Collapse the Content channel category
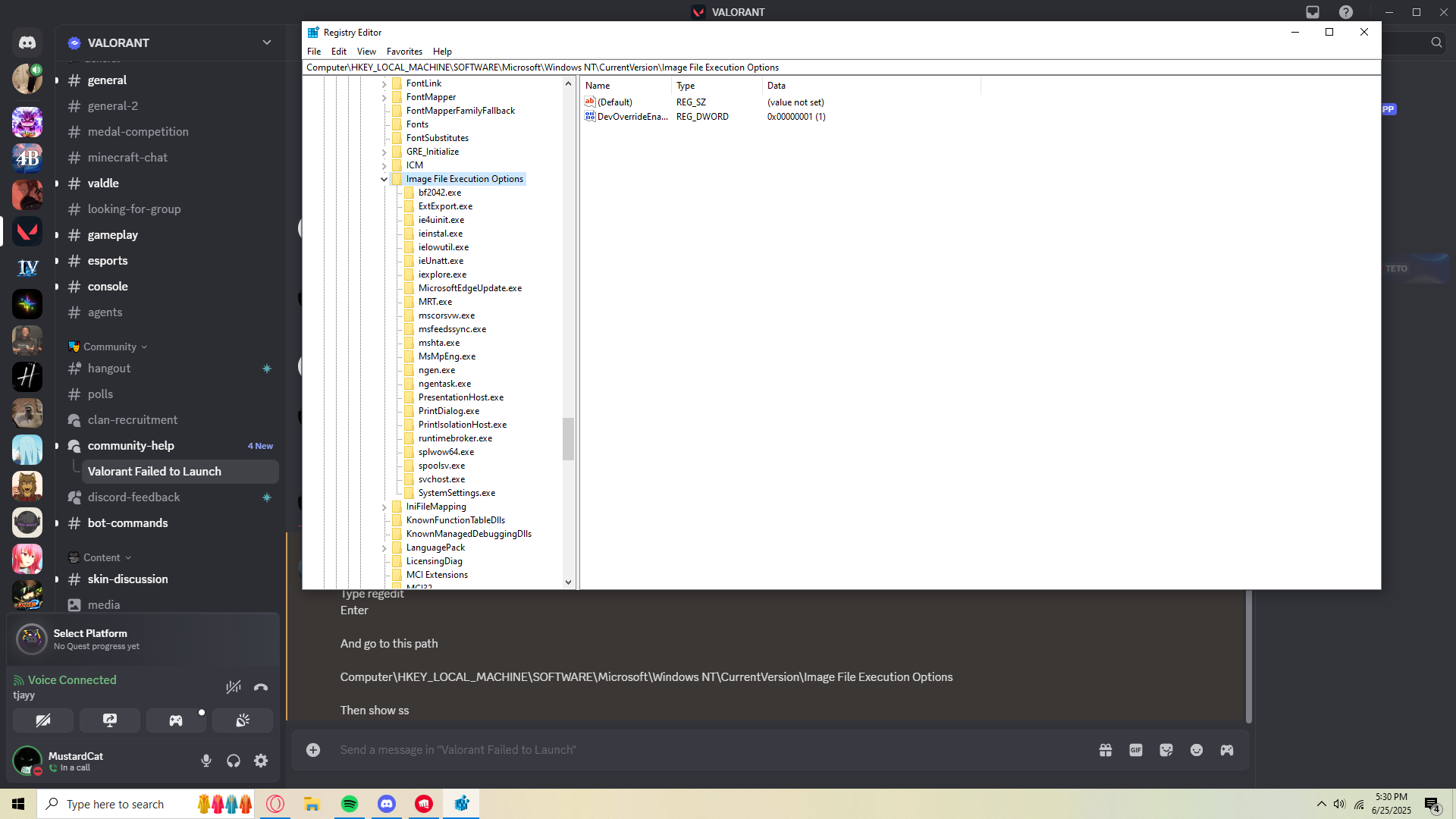The image size is (1456, 819). pyautogui.click(x=102, y=557)
